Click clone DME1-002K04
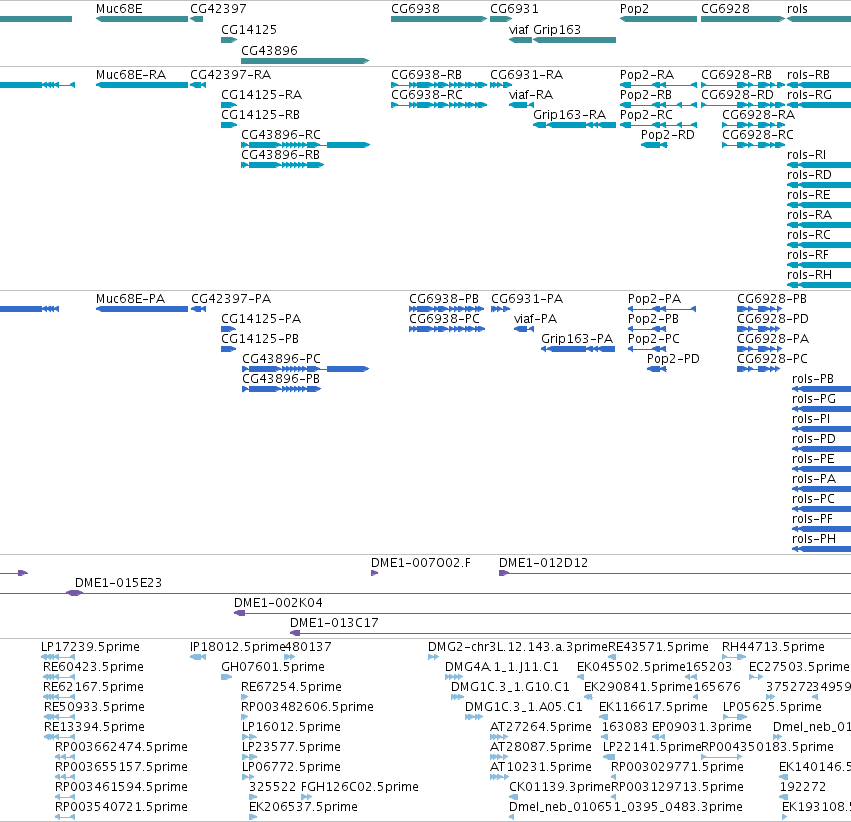Viewport: 851px width, 822px height. pyautogui.click(x=278, y=603)
